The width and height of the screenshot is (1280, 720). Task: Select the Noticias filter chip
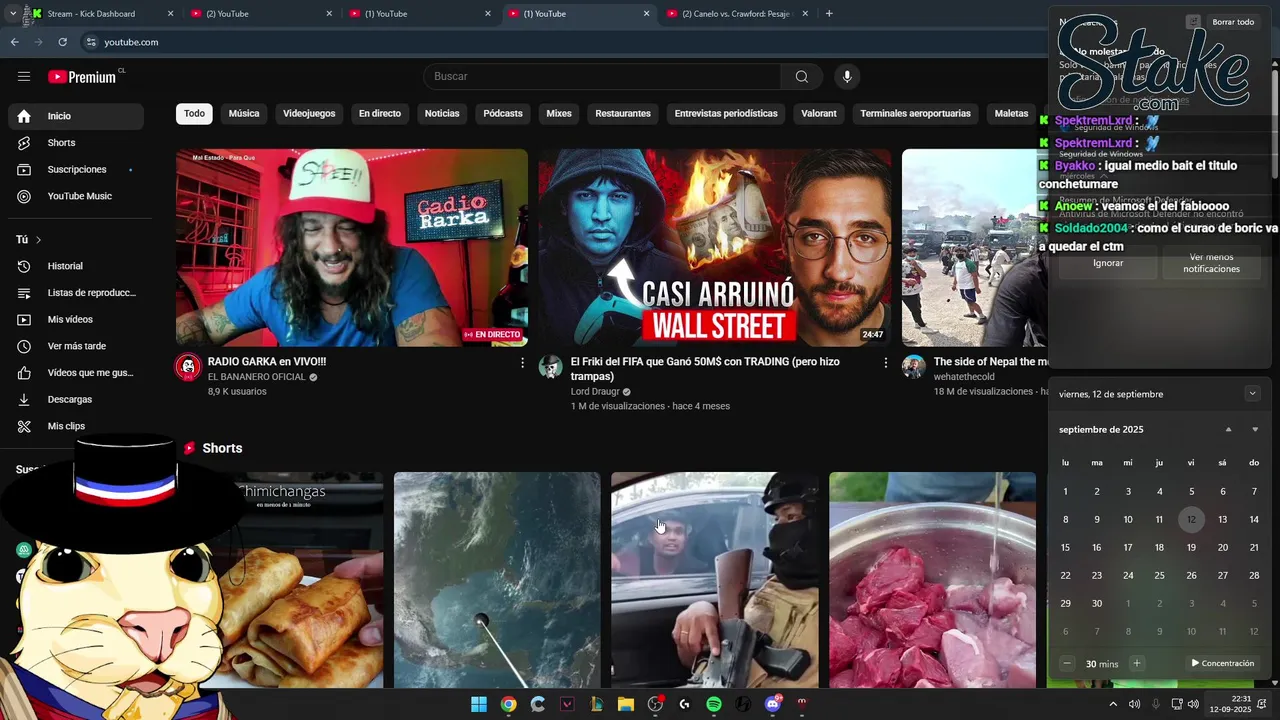coord(442,113)
